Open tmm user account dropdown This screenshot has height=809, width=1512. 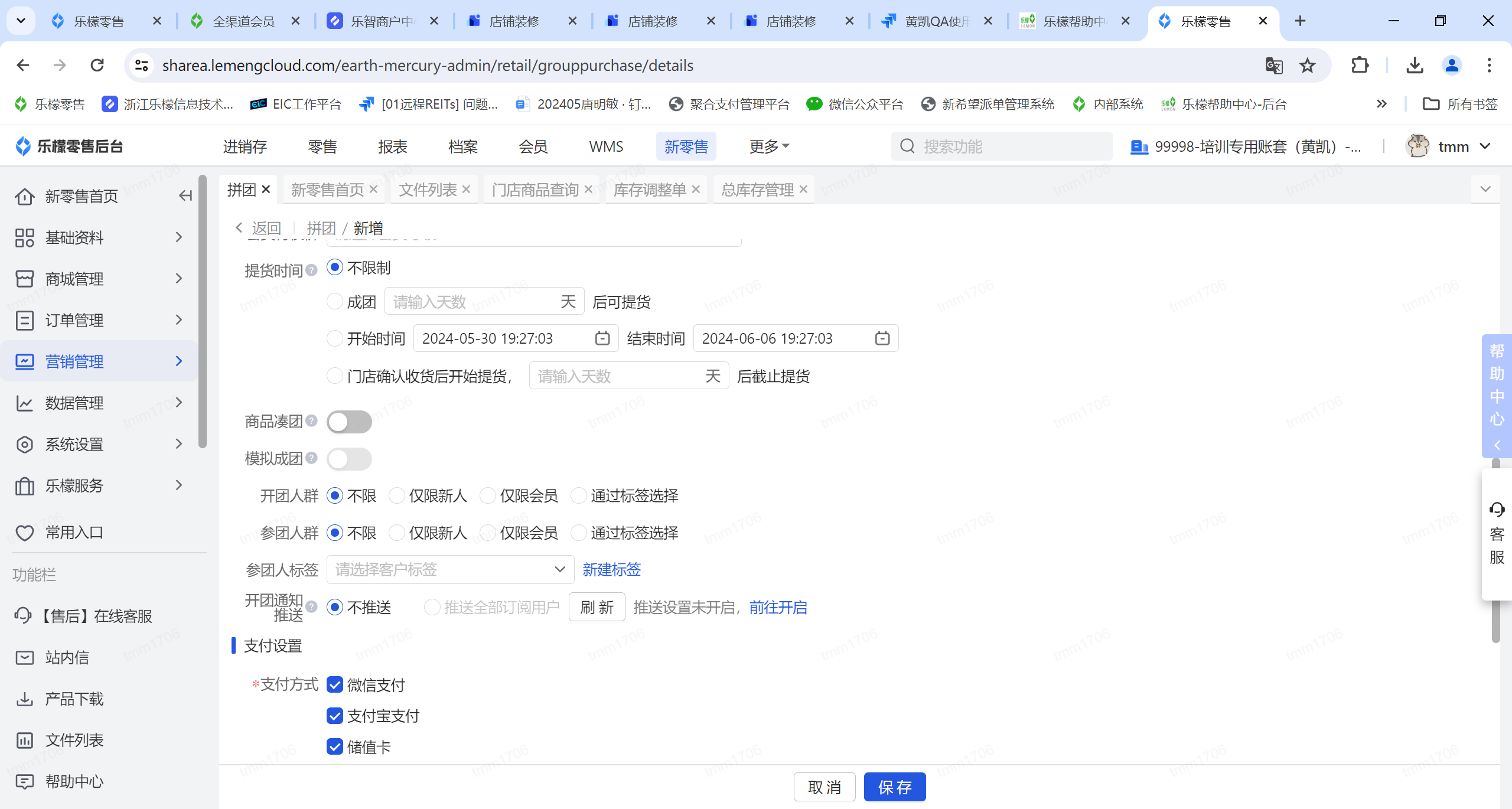point(1448,146)
